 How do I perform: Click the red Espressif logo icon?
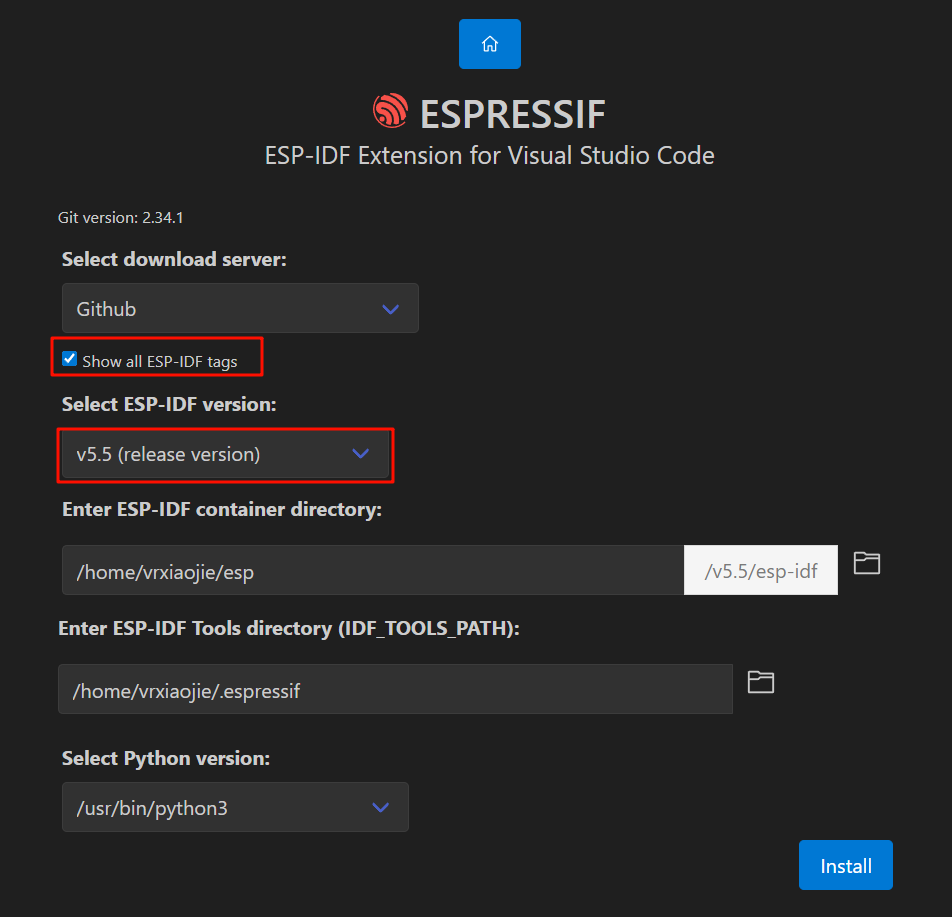pos(390,111)
